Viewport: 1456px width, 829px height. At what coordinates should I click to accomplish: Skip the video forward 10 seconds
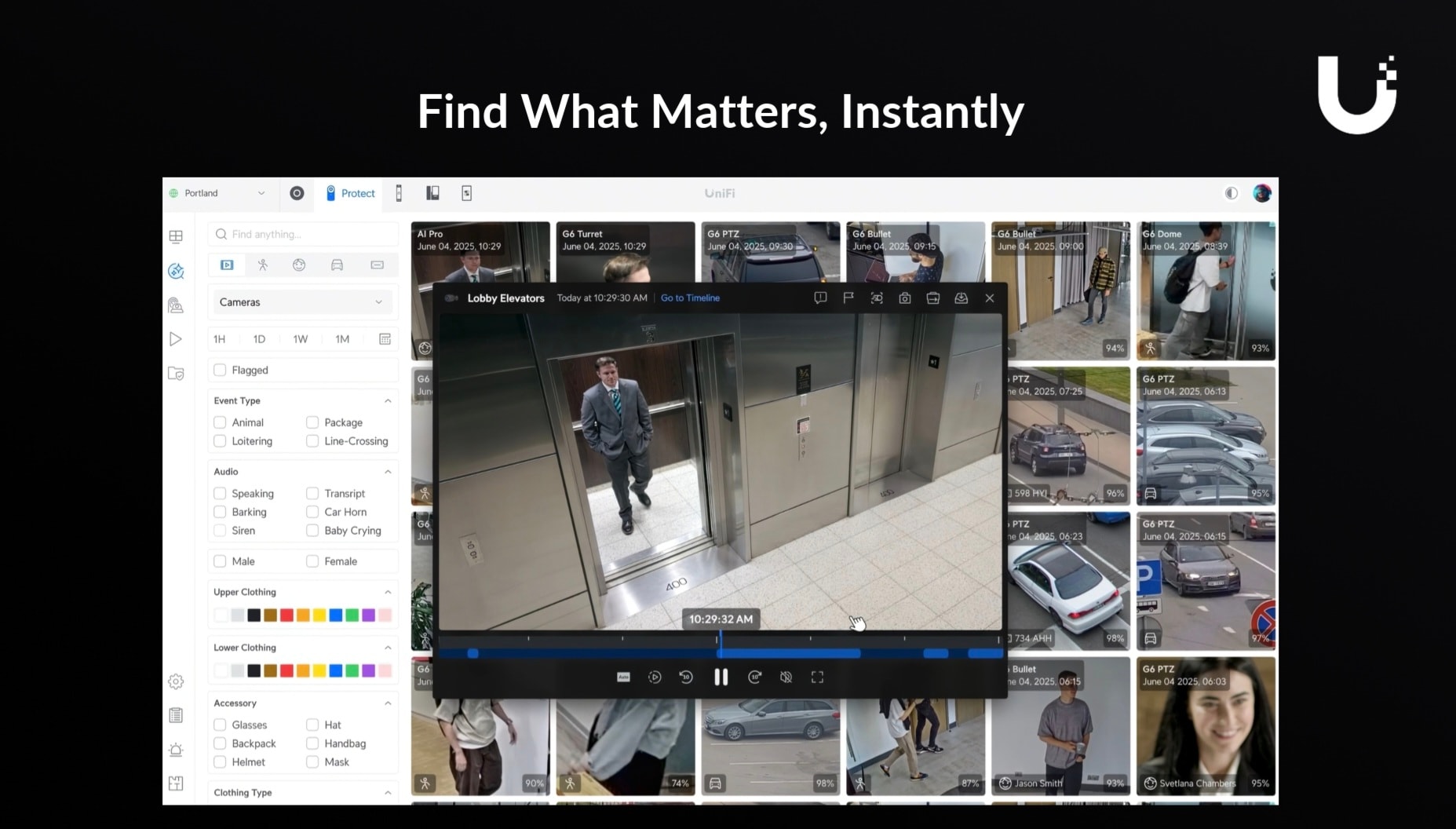tap(755, 677)
